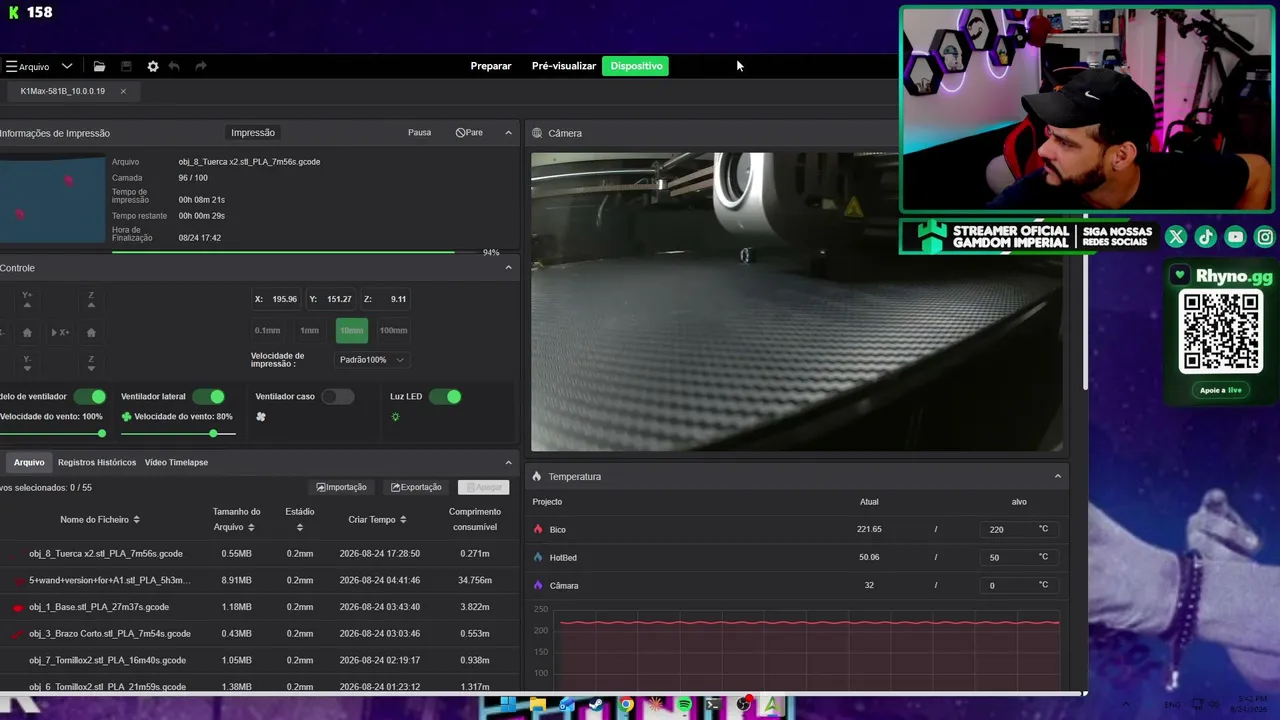This screenshot has width=1280, height=720.
Task: Open the Registros Históricos tab
Action: (97, 463)
